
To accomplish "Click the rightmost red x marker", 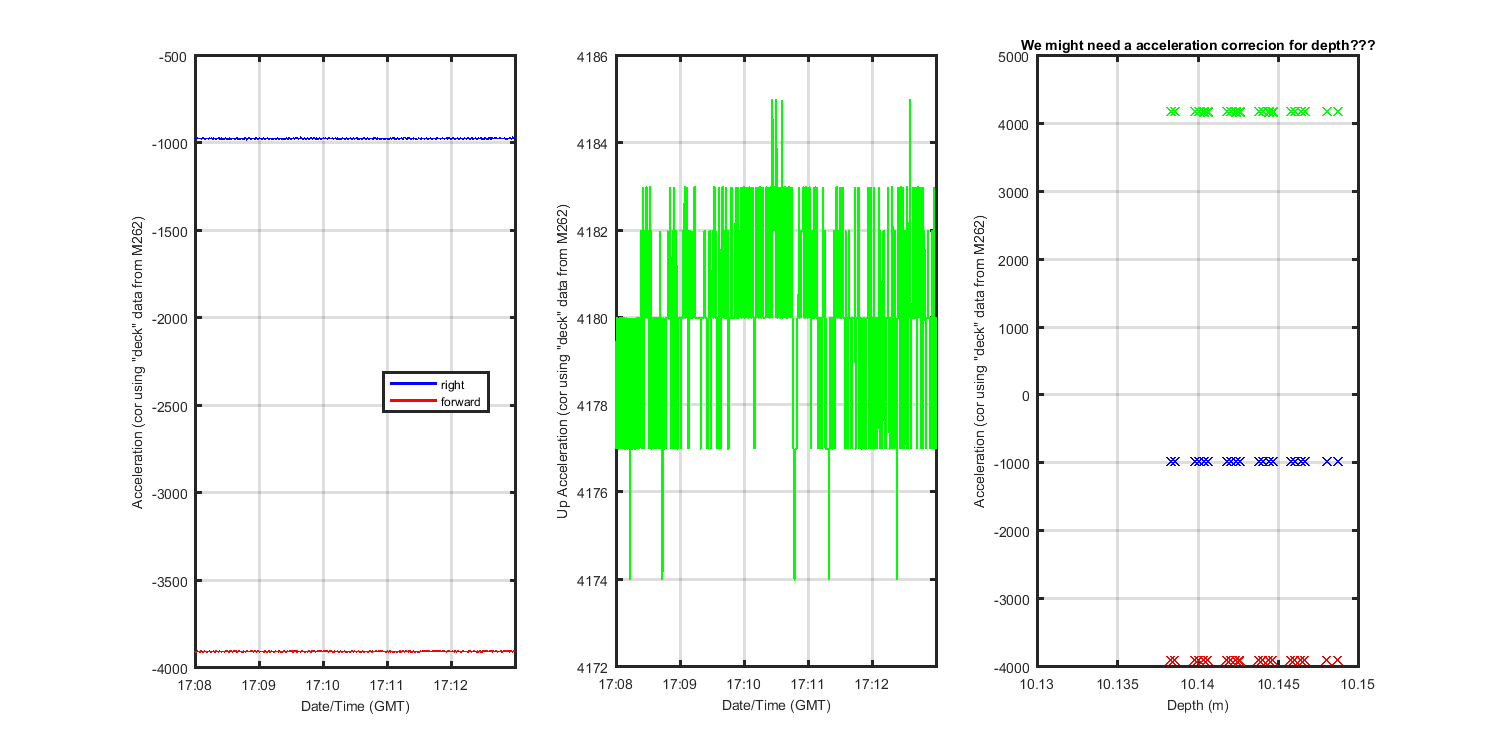I will (1338, 660).
